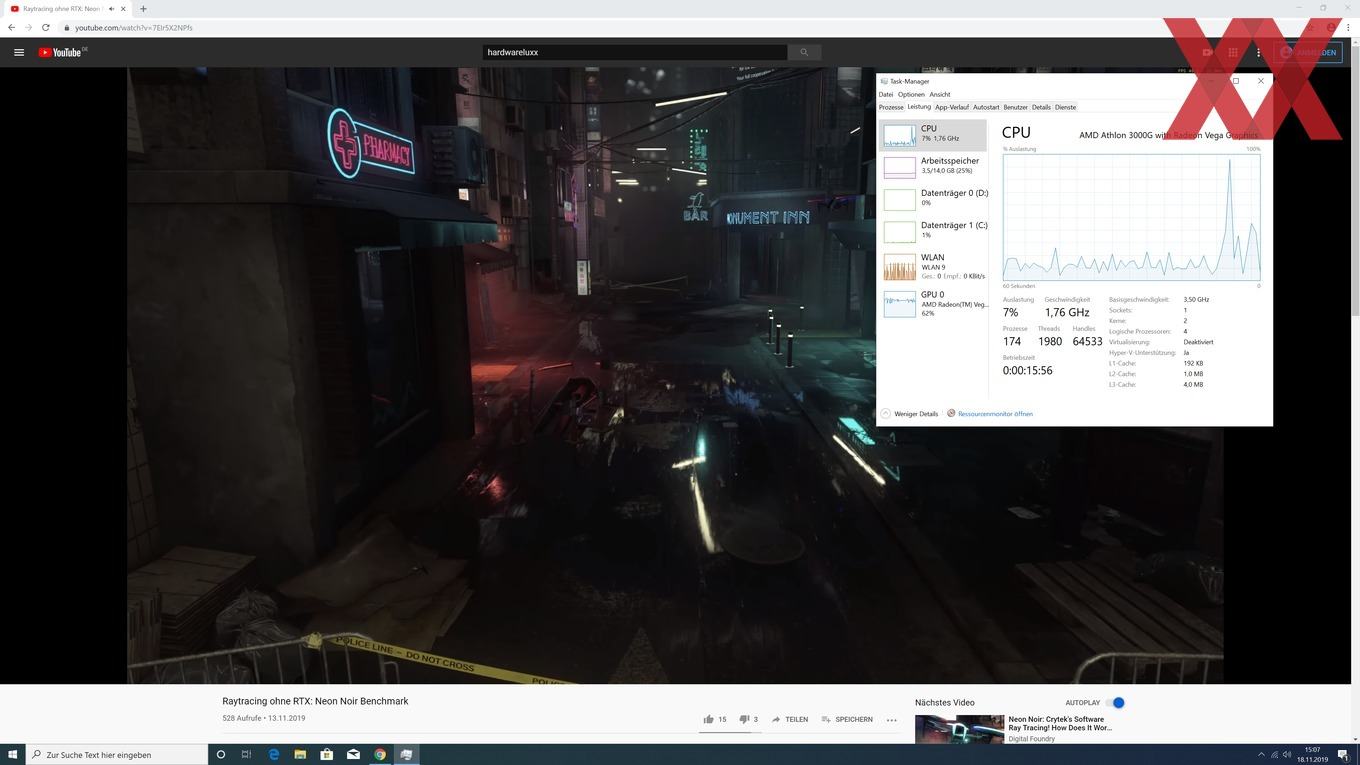Open the YouTube settings three-dot menu

[x=1258, y=52]
